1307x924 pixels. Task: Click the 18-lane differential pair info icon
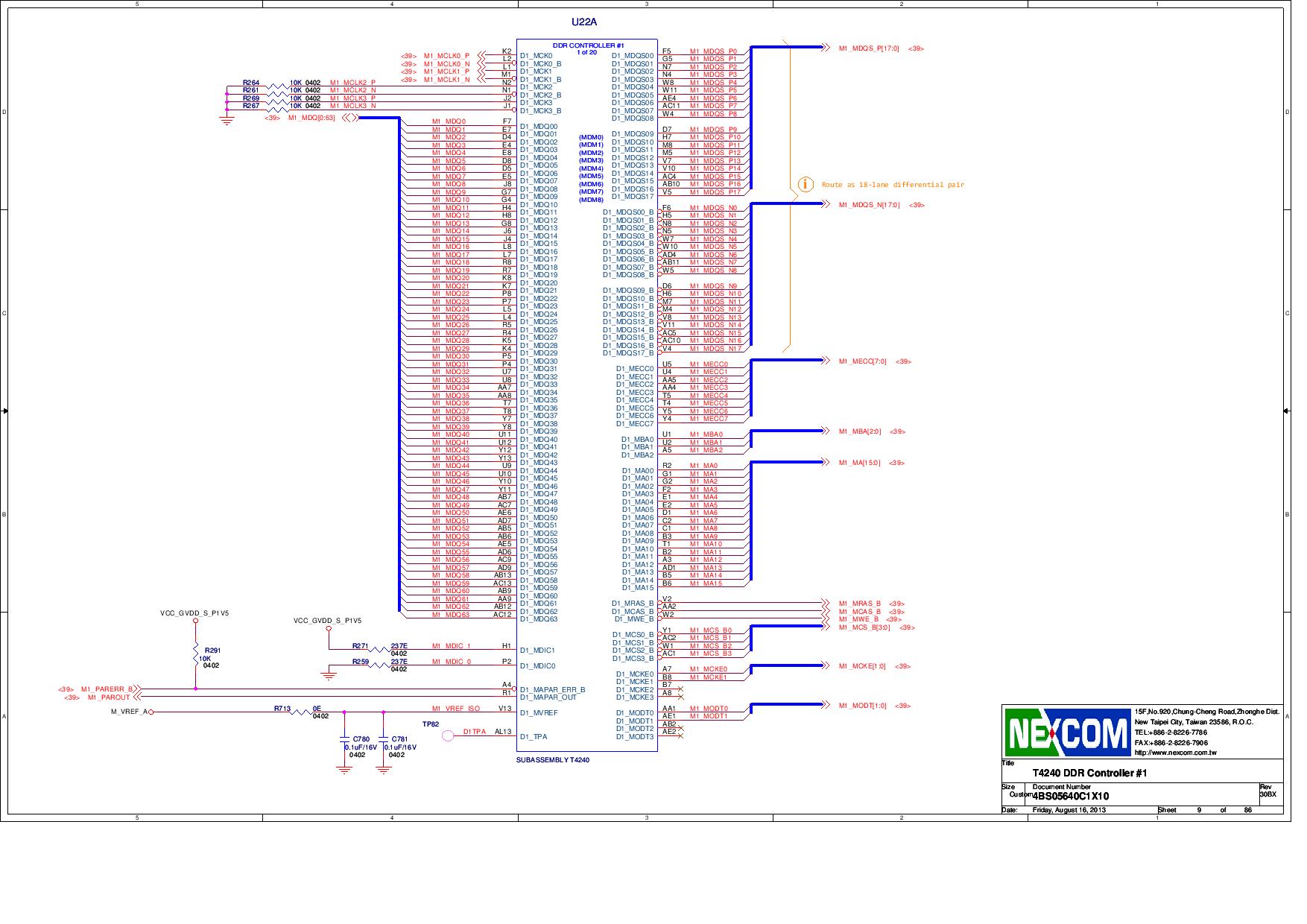pyautogui.click(x=806, y=183)
